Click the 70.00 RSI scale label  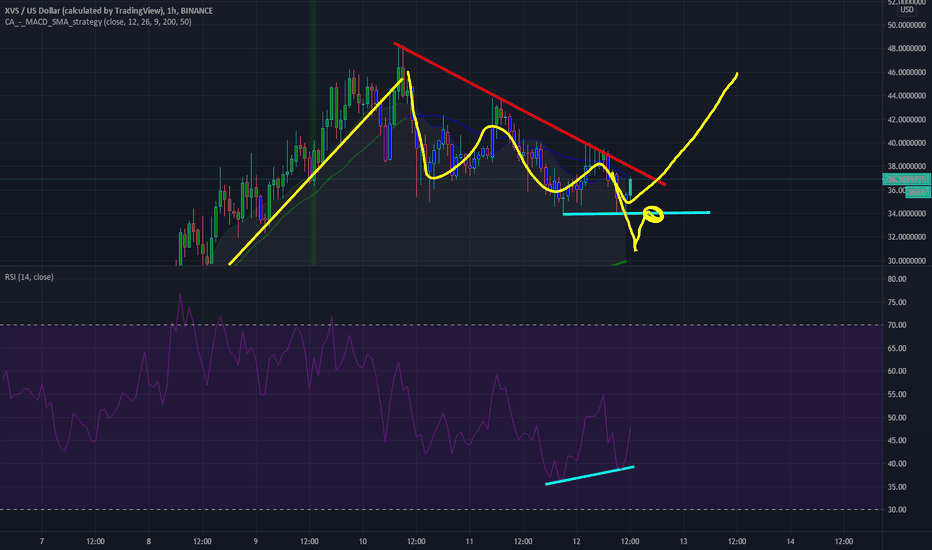click(896, 325)
